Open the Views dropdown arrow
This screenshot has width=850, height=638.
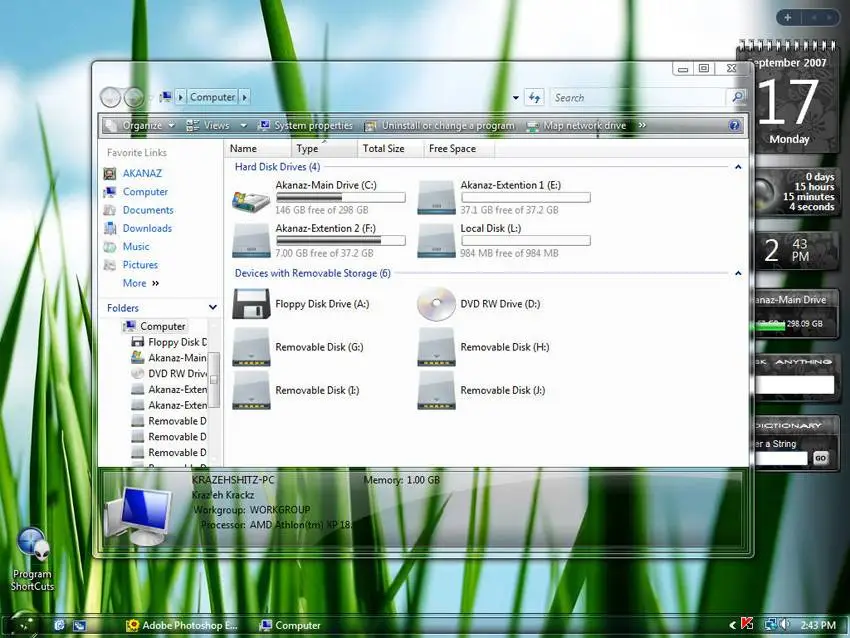pos(243,126)
